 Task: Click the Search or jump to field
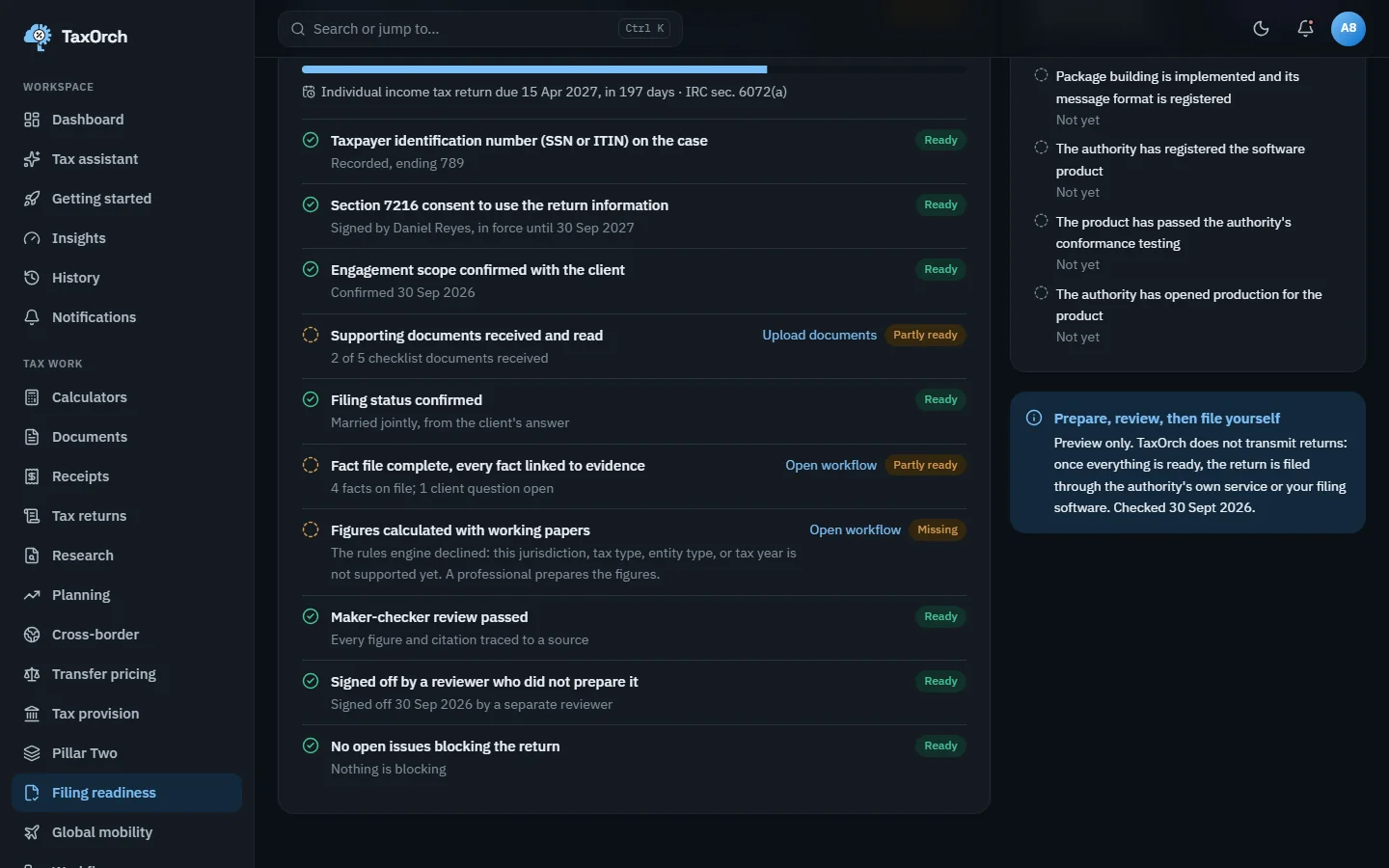[480, 29]
